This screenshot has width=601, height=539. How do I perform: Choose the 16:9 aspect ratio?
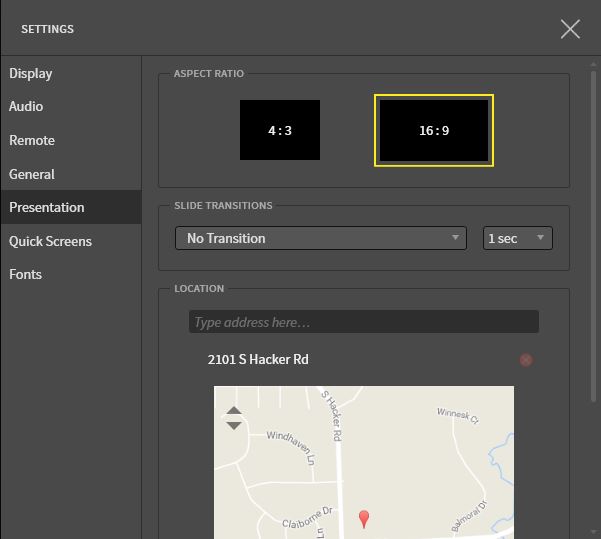click(x=434, y=130)
